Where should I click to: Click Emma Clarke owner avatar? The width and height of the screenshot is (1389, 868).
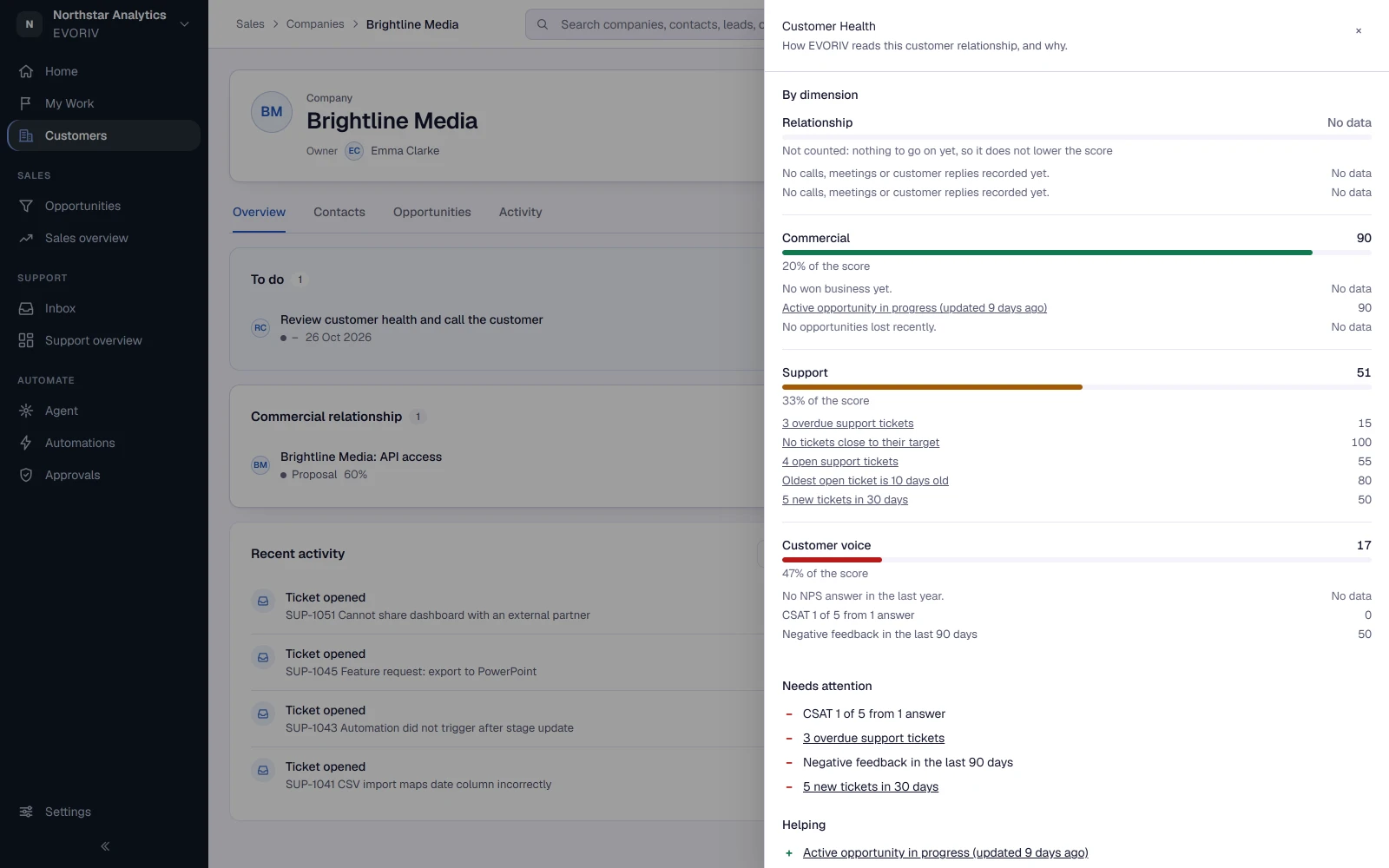point(354,151)
